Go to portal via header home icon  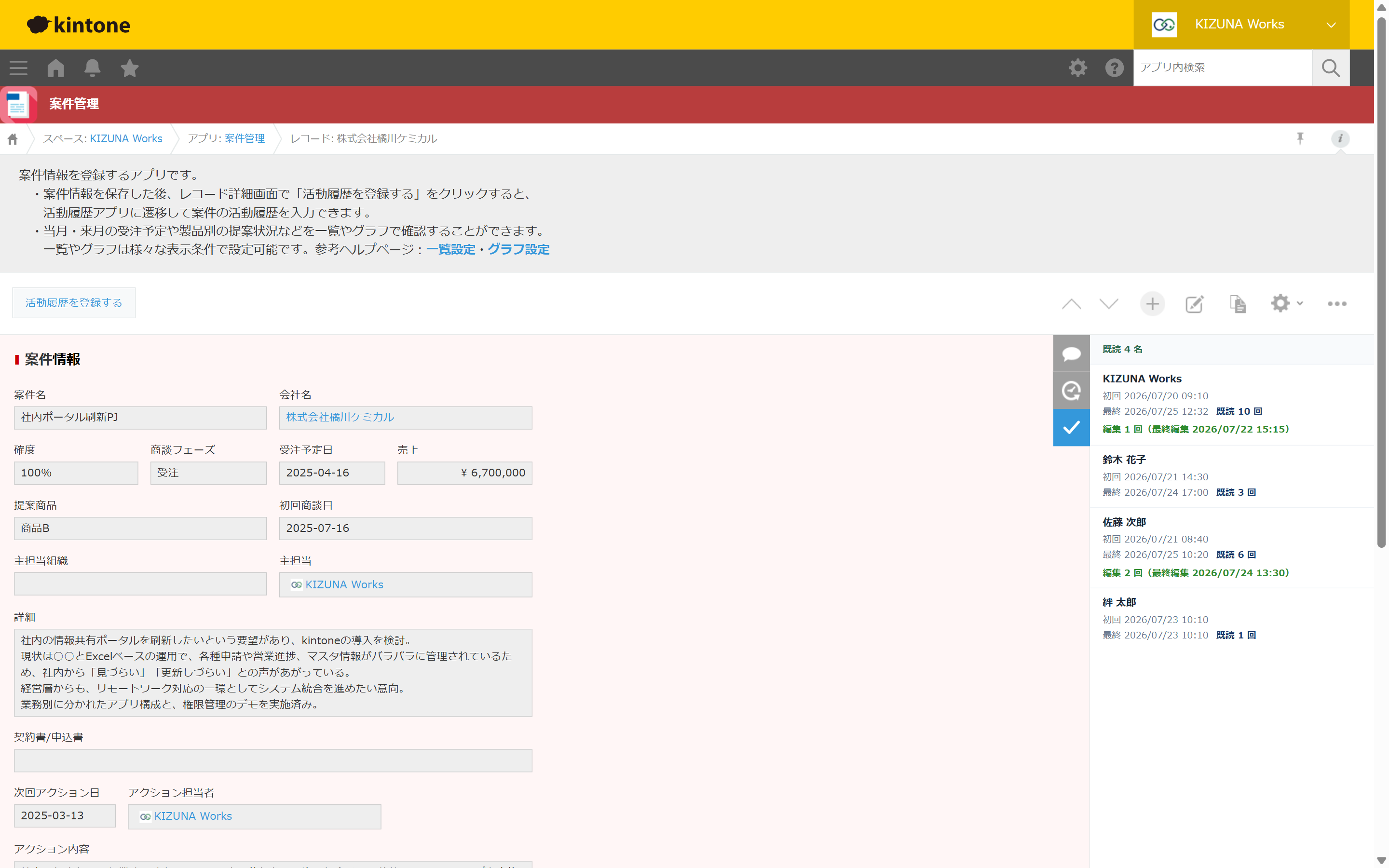pyautogui.click(x=55, y=68)
